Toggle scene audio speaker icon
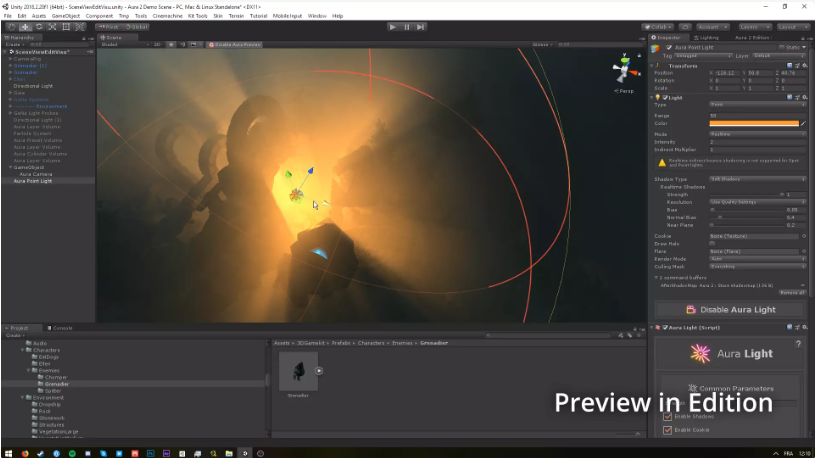 click(x=182, y=44)
